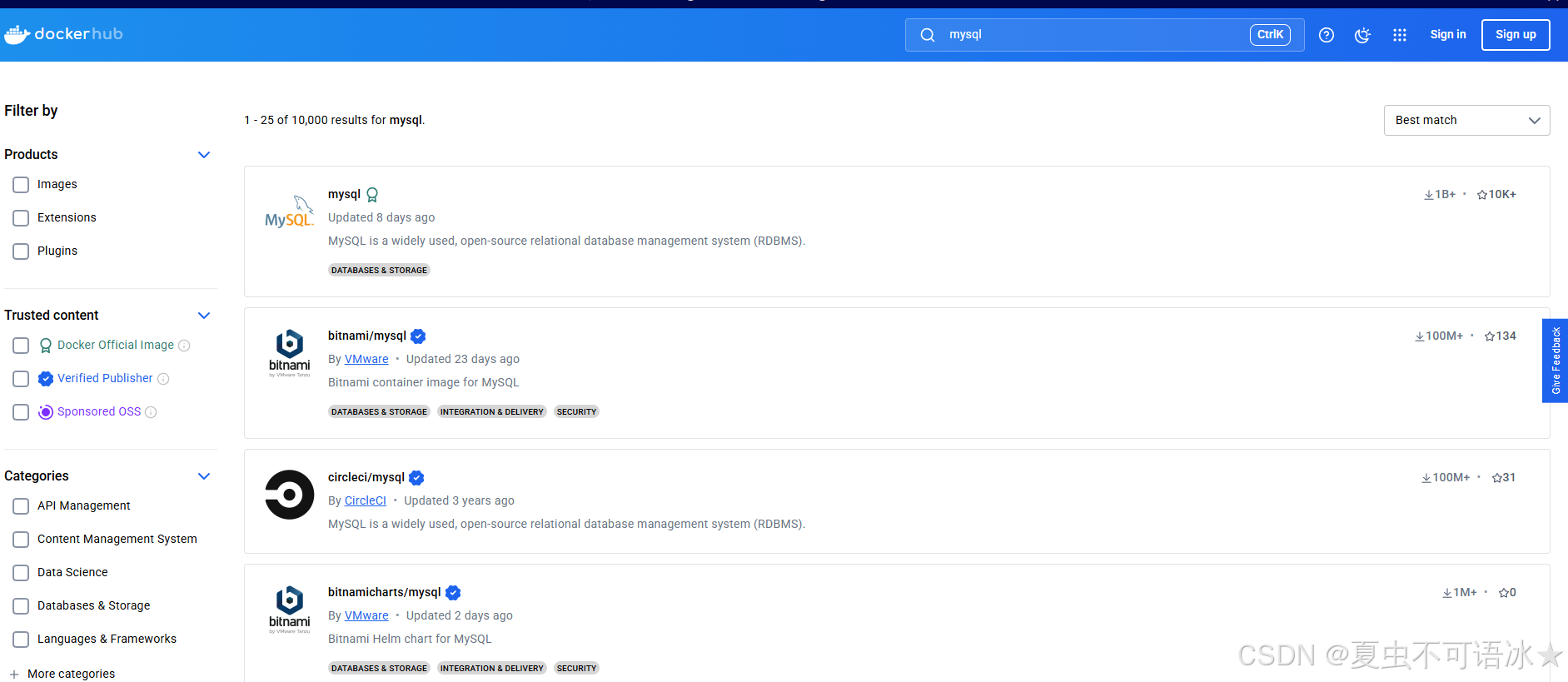Screen dimensions: 1568x682
Task: Click the official image badge next to mysql
Action: tap(372, 195)
